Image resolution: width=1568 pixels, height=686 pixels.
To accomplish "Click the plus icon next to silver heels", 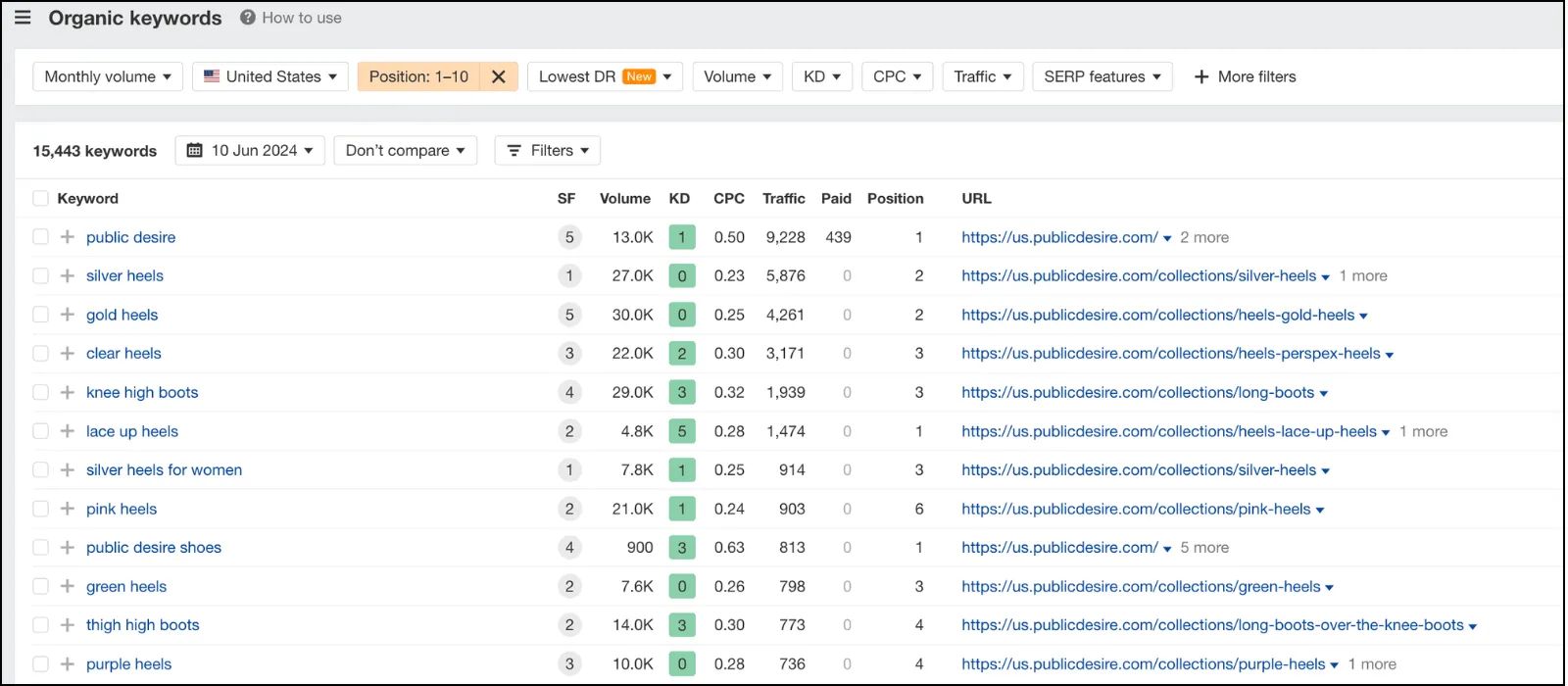I will tap(68, 276).
